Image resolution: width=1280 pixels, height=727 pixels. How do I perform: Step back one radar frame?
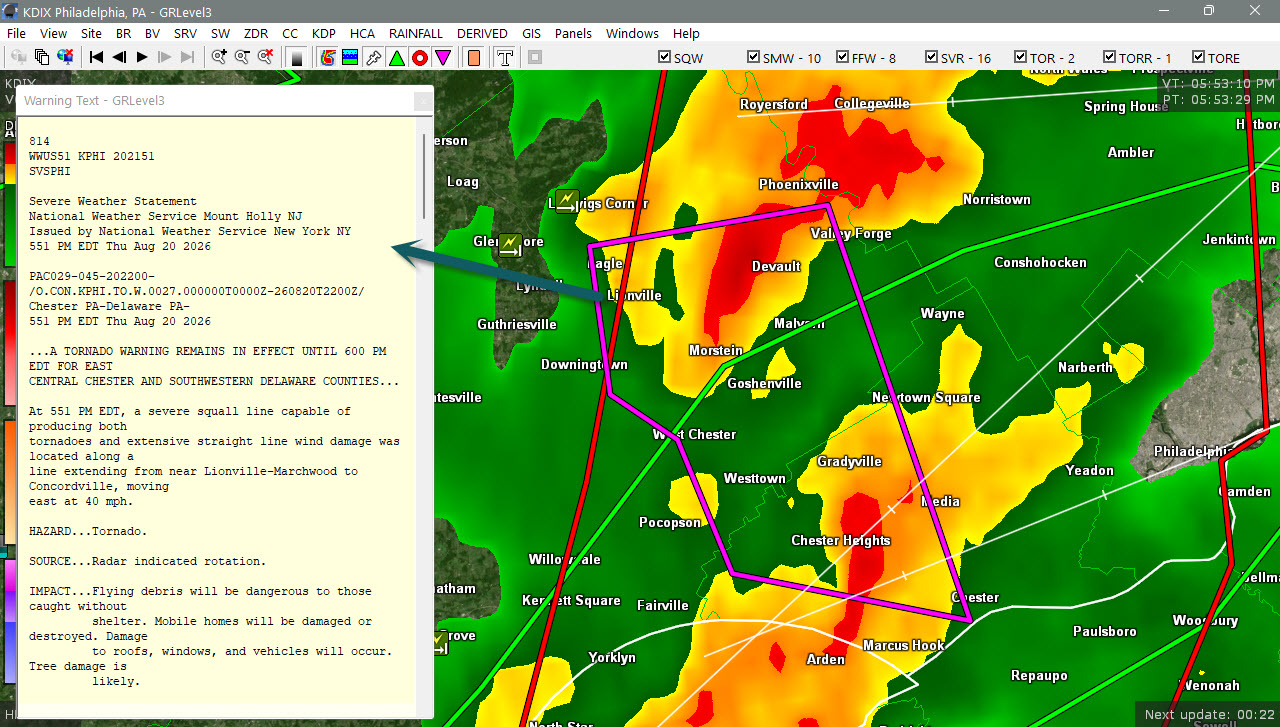click(119, 57)
